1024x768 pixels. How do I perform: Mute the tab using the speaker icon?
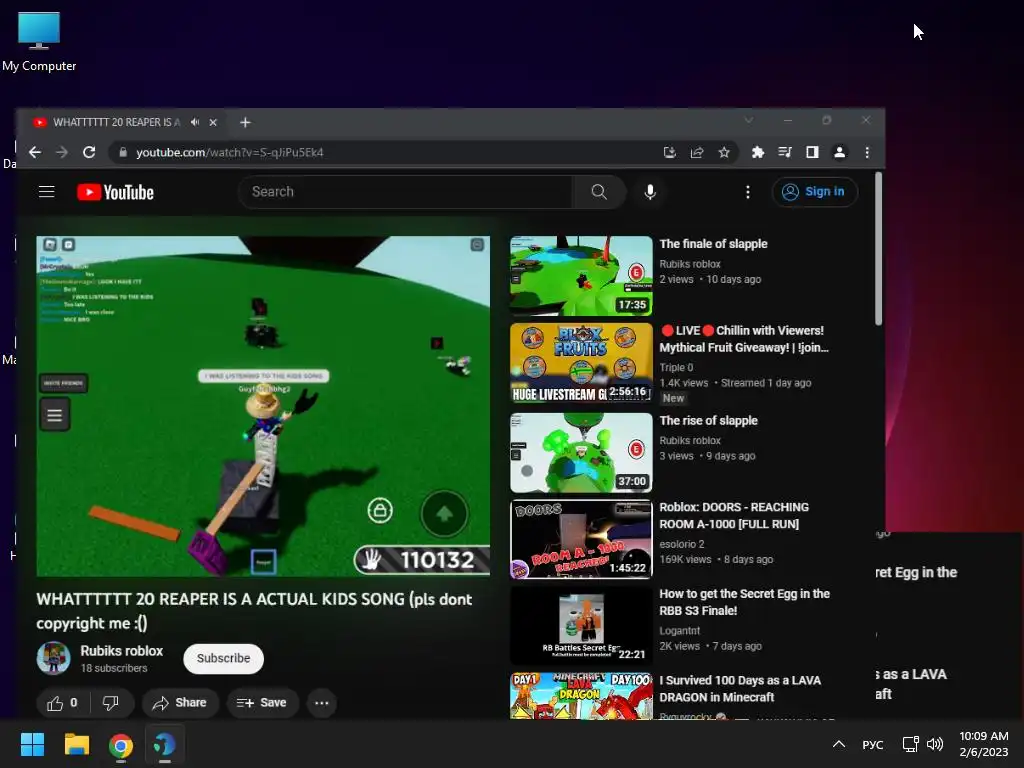point(195,122)
